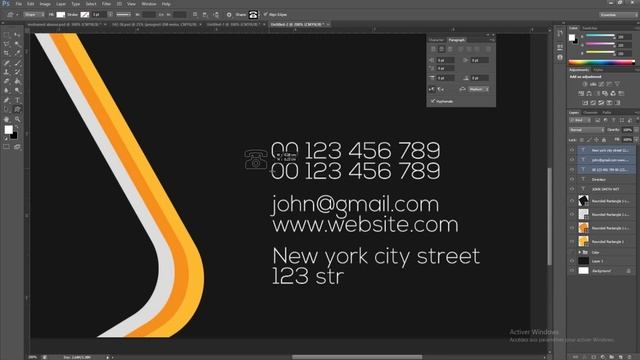
Task: Open the Normal blend mode dropdown
Action: click(587, 130)
